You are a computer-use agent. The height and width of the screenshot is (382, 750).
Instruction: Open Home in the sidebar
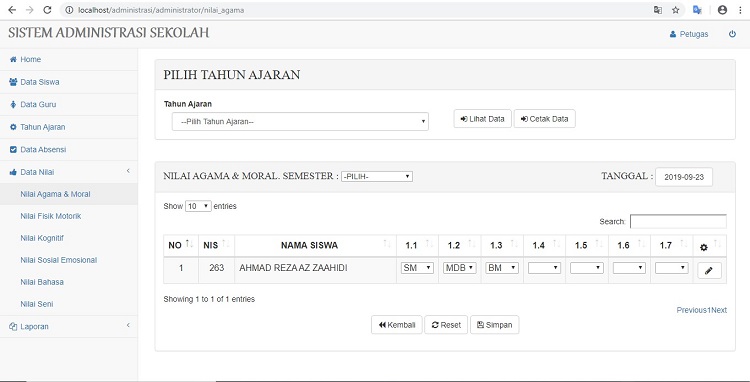[x=69, y=59]
